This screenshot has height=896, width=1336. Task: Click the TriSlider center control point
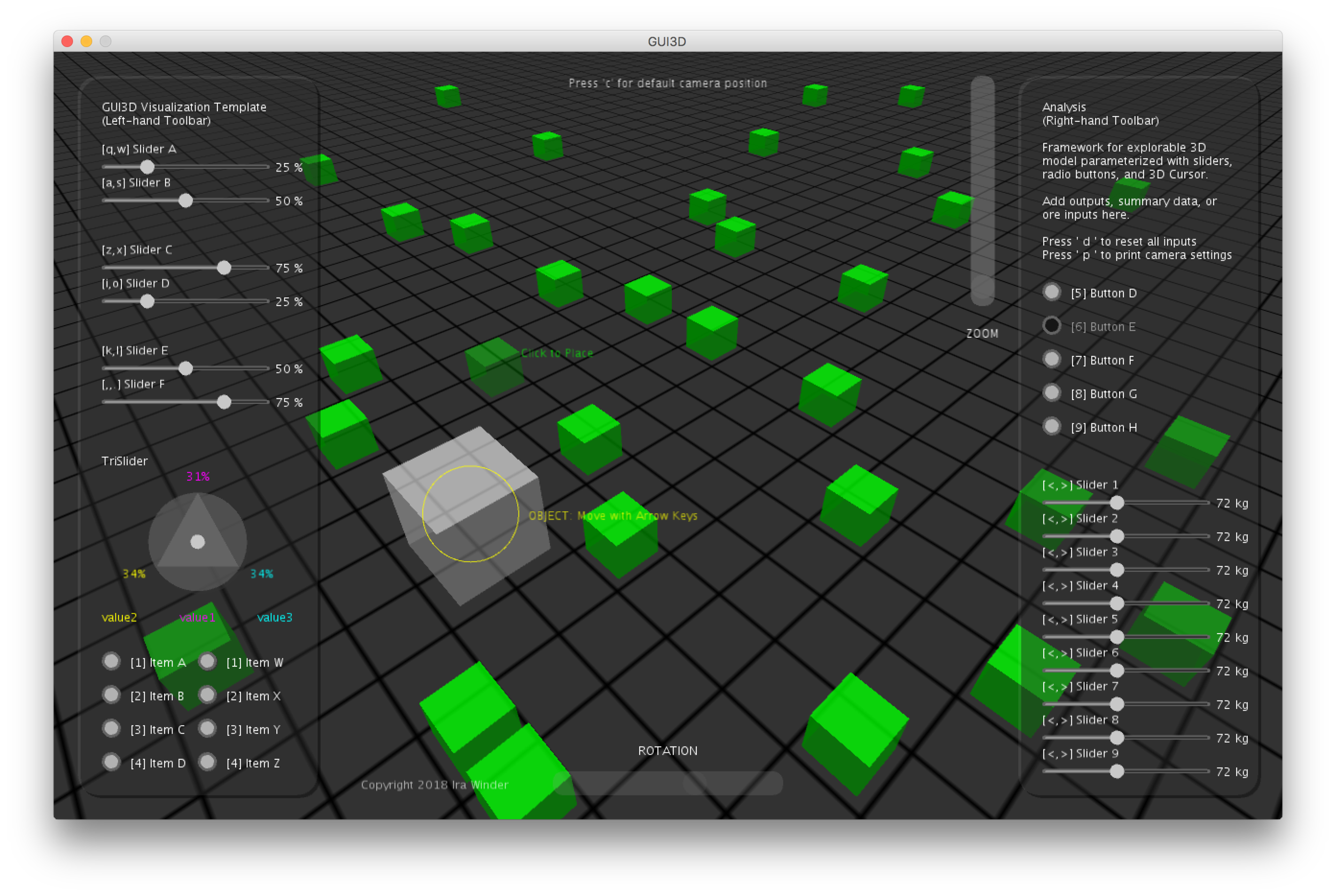[198, 541]
